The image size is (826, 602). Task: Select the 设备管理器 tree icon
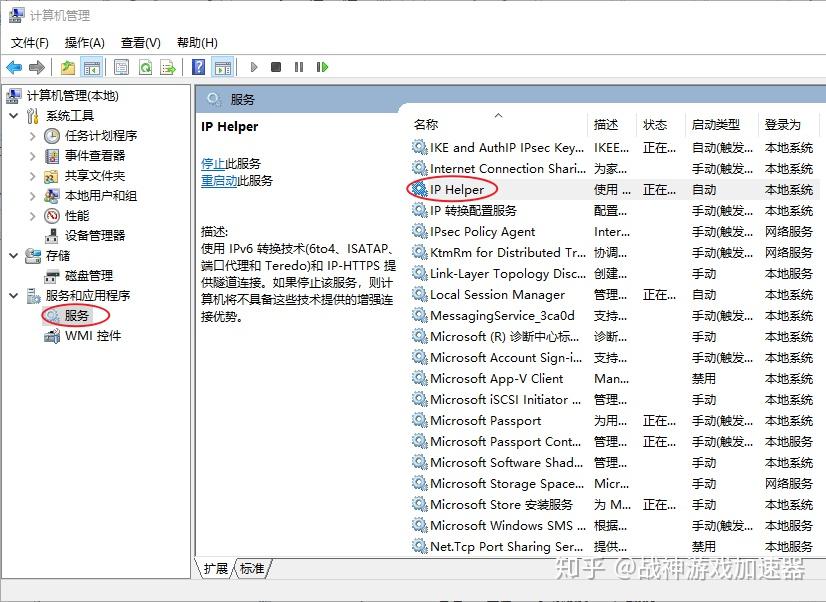[51, 236]
